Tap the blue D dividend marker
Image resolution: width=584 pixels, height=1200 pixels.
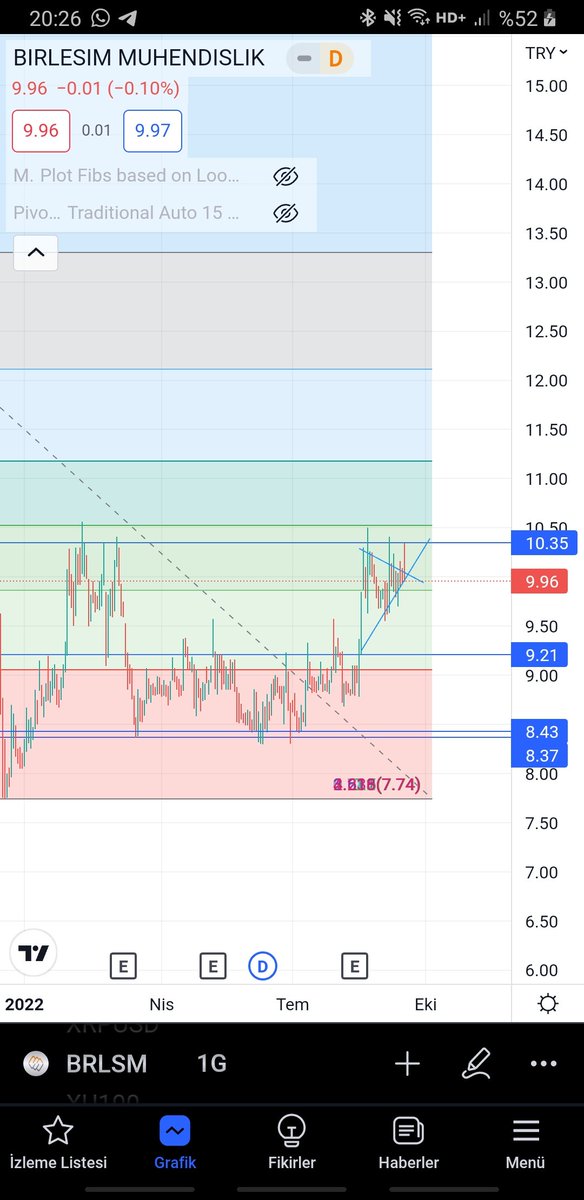[263, 966]
